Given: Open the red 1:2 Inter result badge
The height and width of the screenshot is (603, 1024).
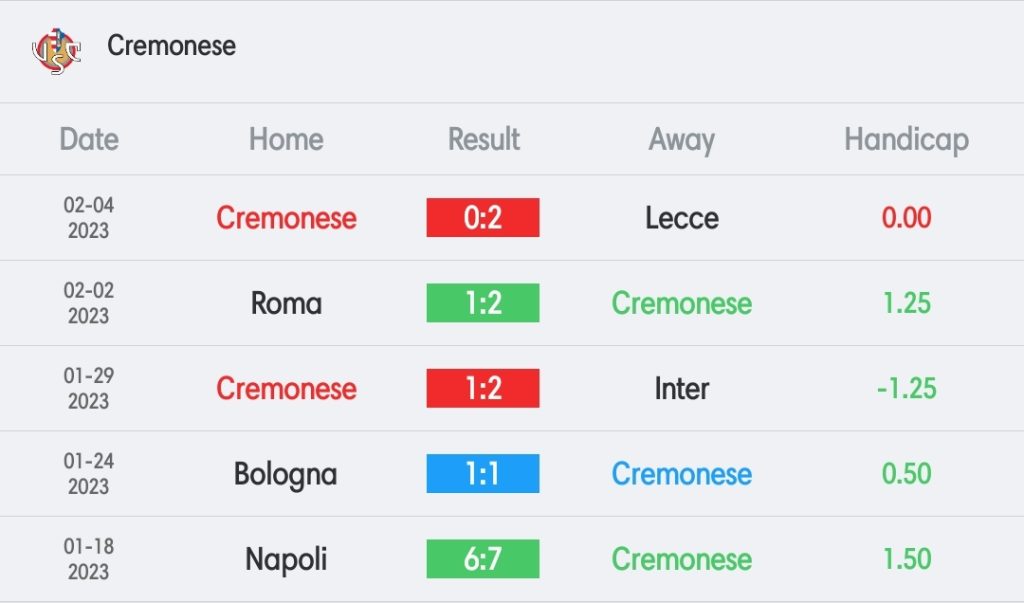Looking at the screenshot, I should point(483,388).
